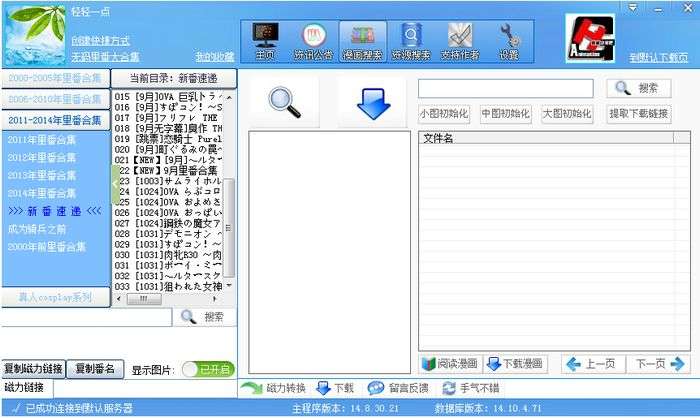
Task: Click the directory list vertical scrollbar thumb
Action: click(229, 228)
